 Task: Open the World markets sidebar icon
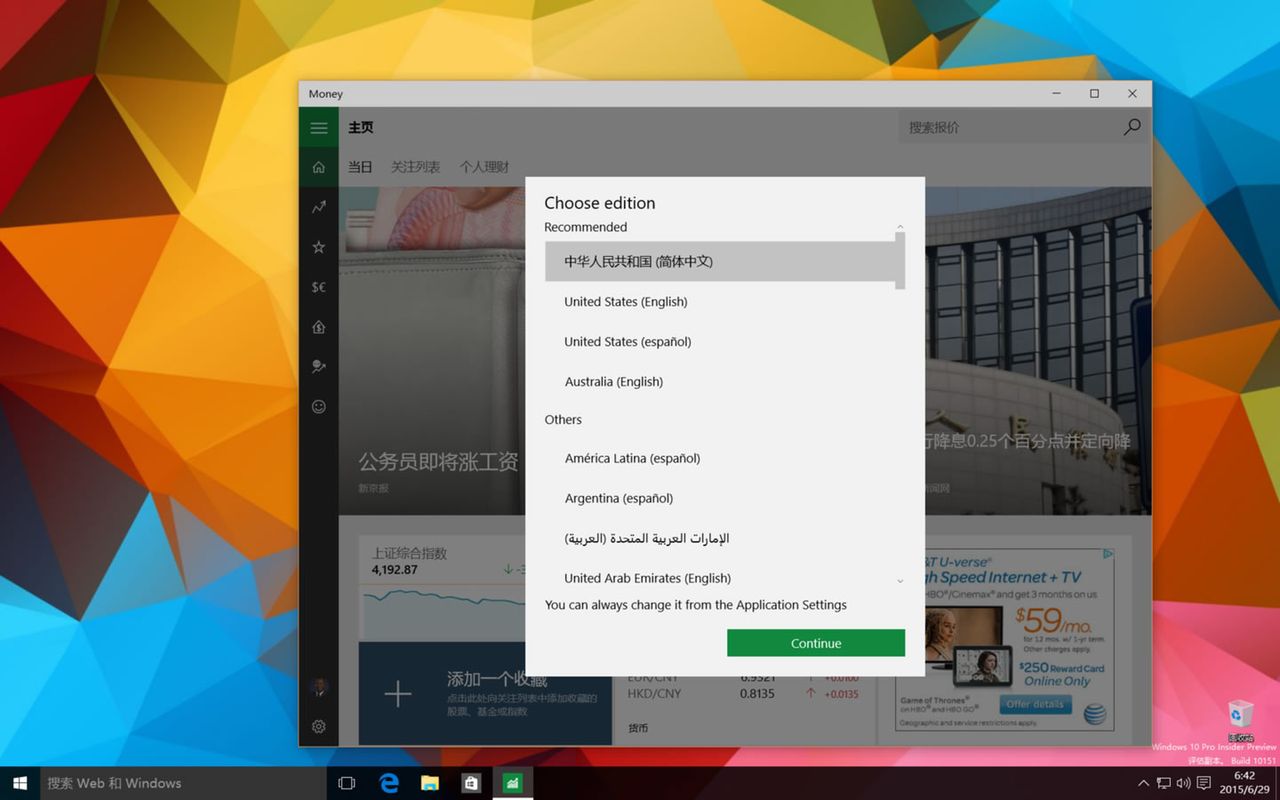[318, 367]
